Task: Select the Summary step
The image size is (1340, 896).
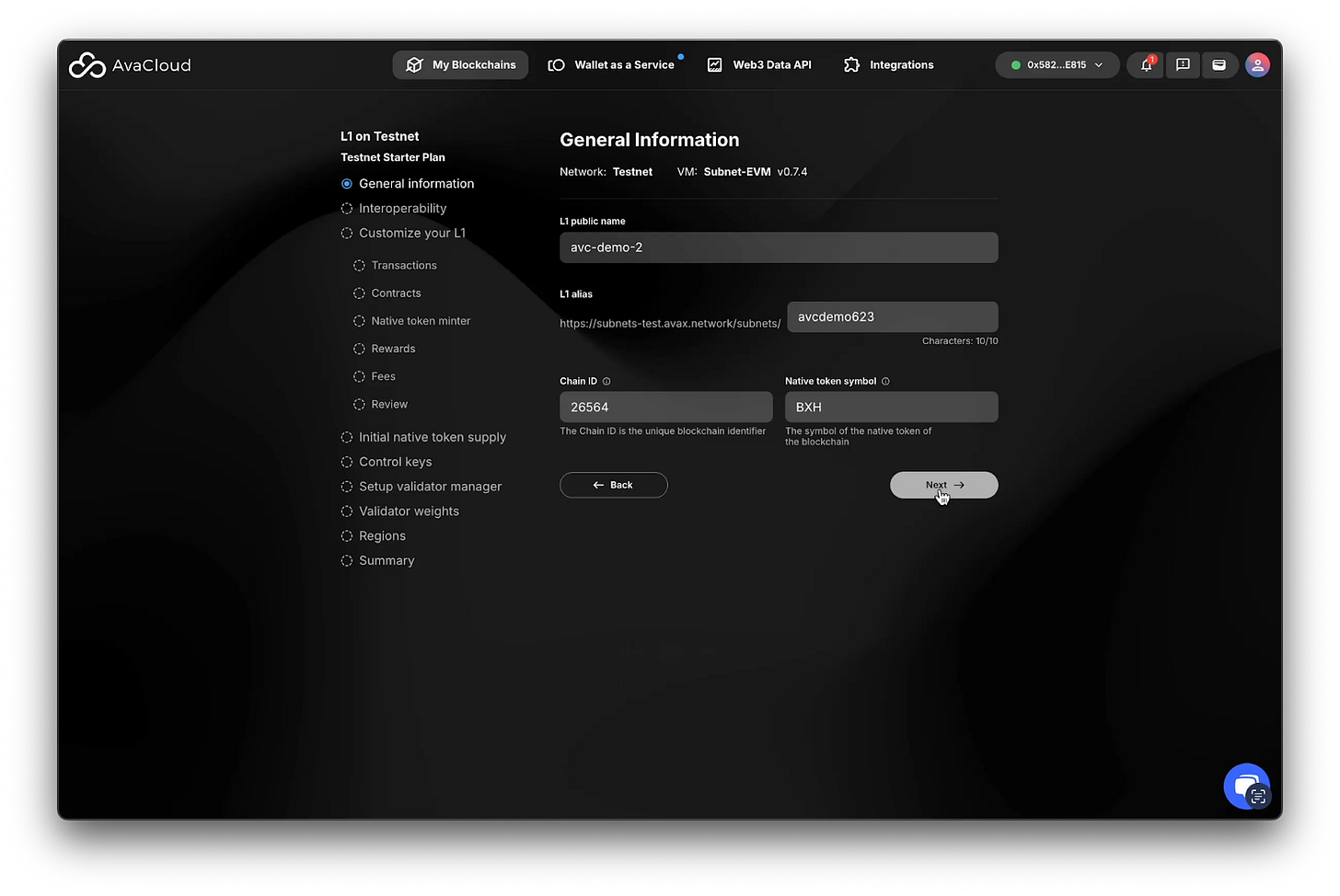Action: pos(377,562)
